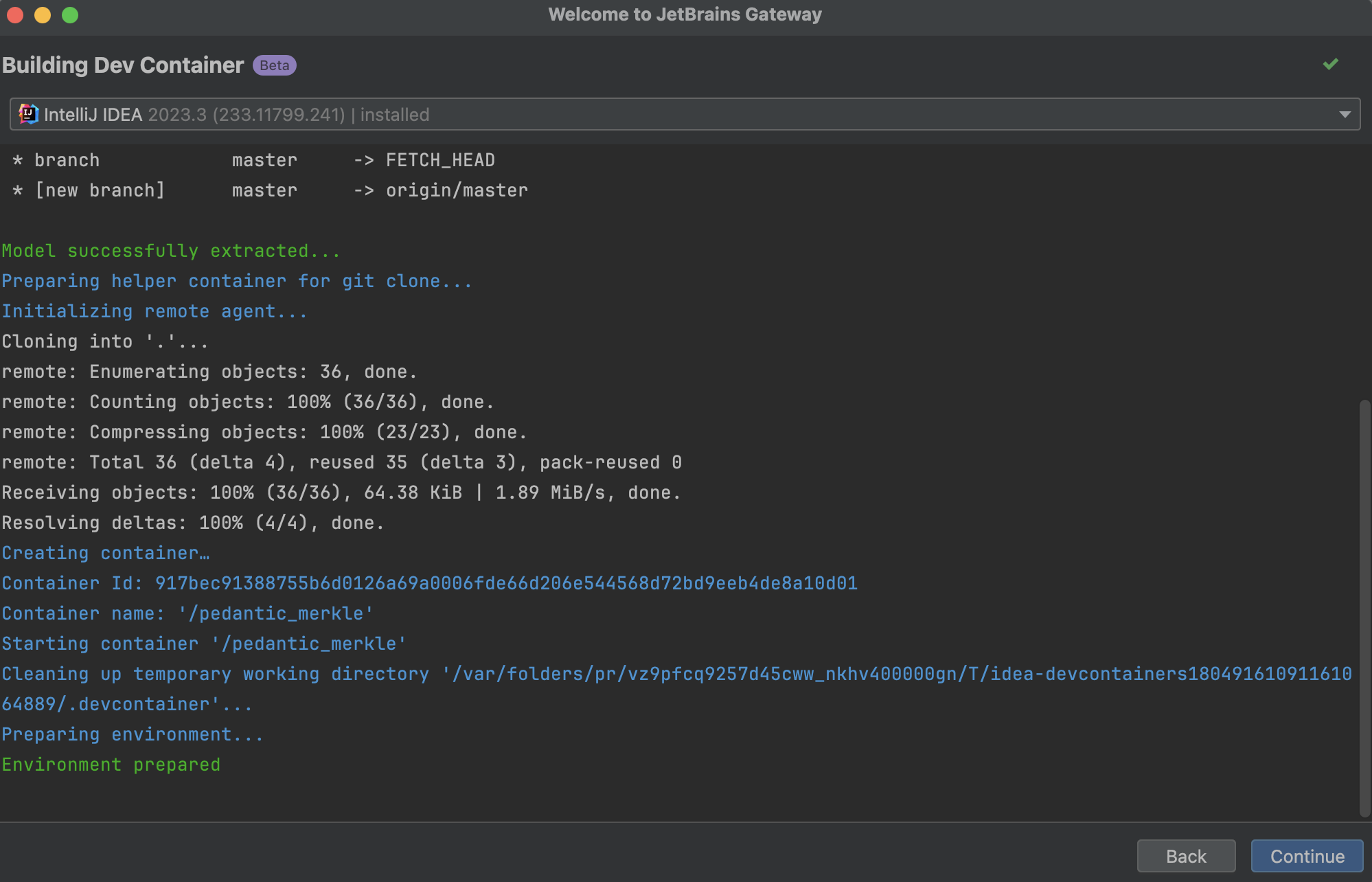Click the yellow minimize window button
This screenshot has height=882, width=1372.
tap(43, 14)
